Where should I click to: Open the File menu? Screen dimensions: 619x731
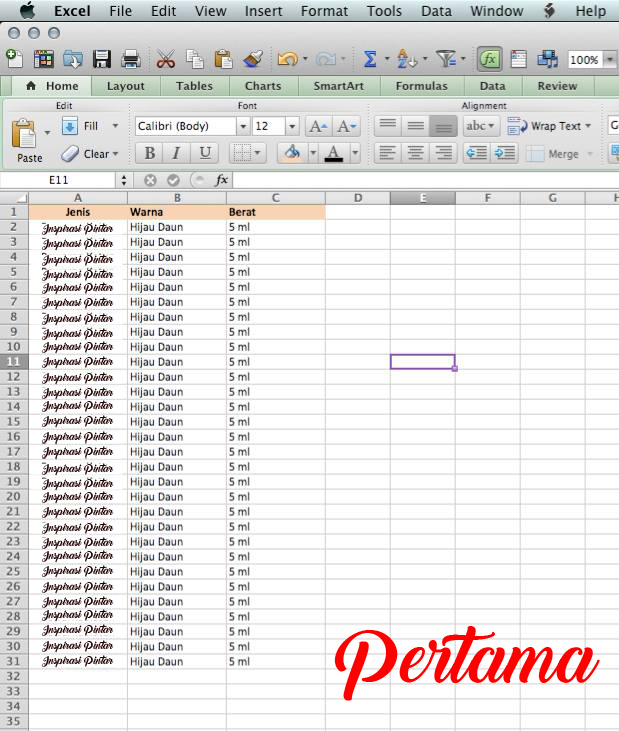point(120,11)
